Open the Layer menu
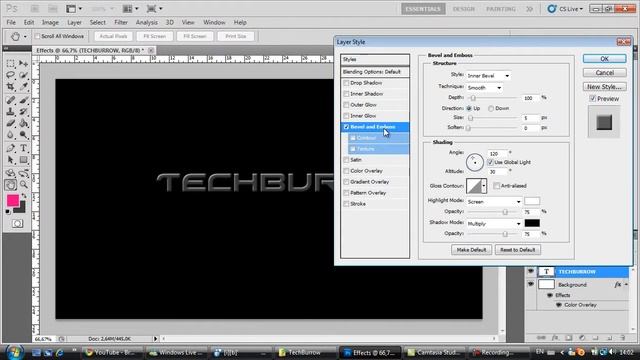640x360 pixels. pyautogui.click(x=74, y=22)
